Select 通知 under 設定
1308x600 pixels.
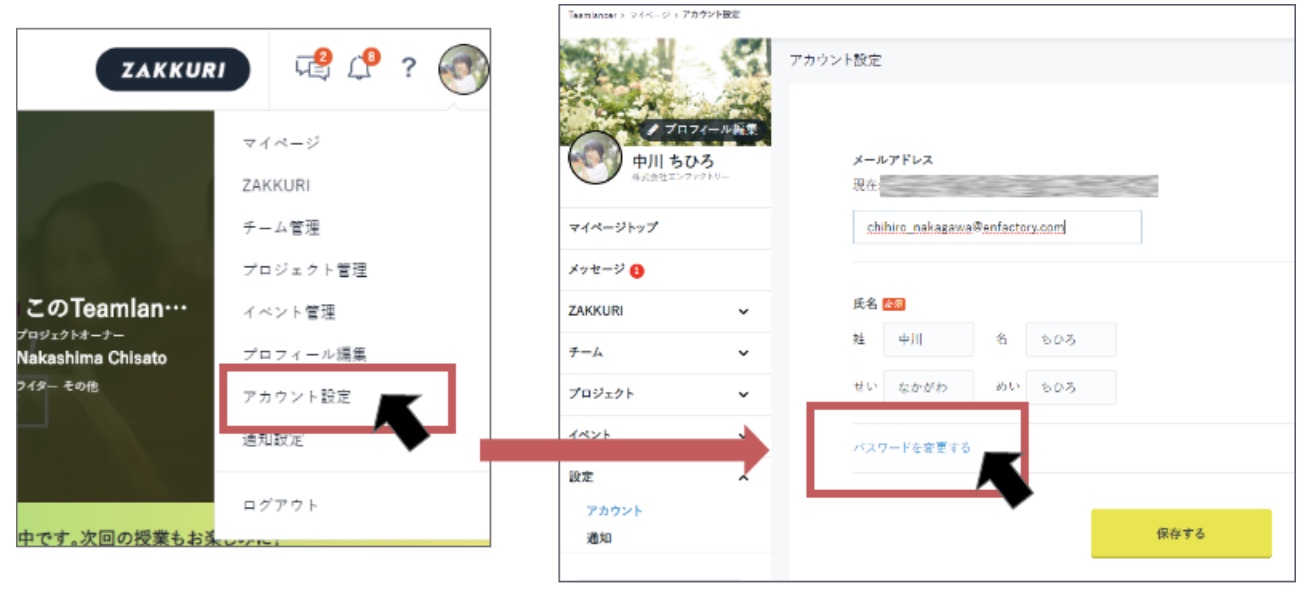coord(599,538)
